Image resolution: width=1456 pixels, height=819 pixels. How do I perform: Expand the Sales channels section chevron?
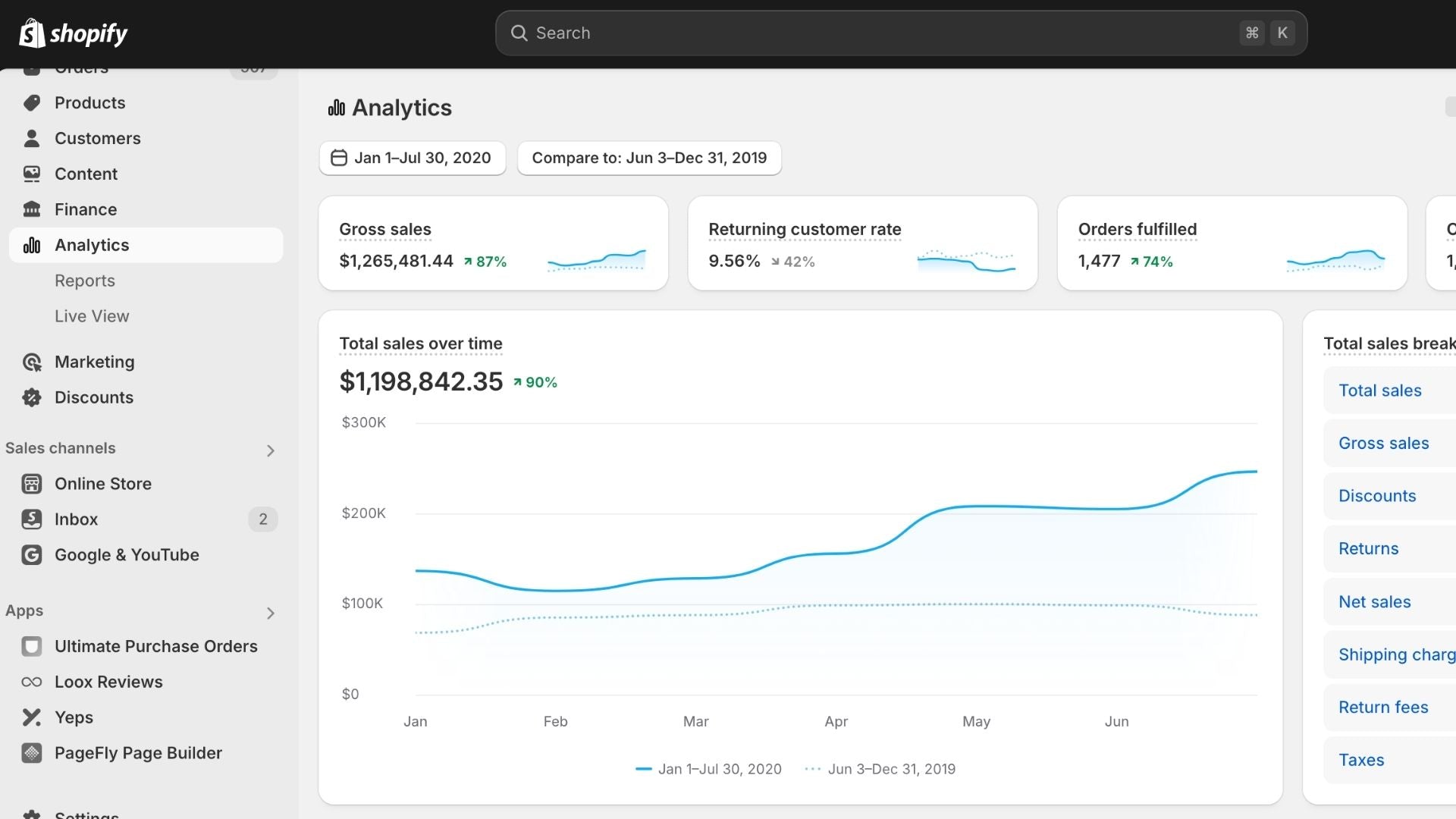click(271, 450)
